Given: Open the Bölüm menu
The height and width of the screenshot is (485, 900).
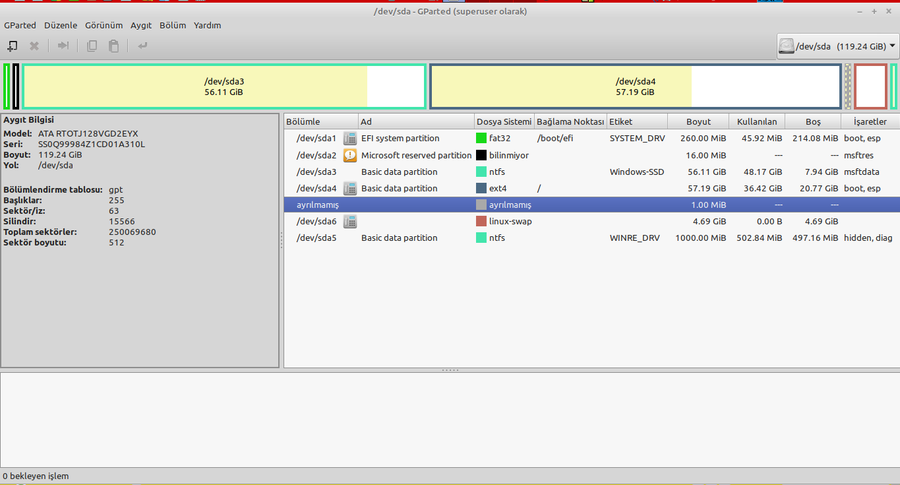Looking at the screenshot, I should 173,25.
